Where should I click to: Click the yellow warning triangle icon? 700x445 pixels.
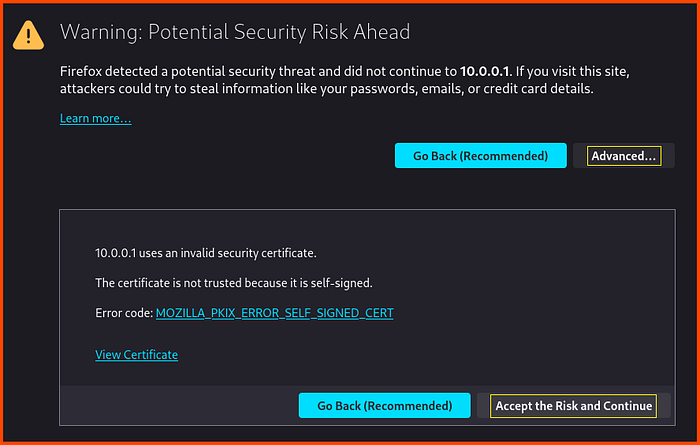[x=28, y=35]
